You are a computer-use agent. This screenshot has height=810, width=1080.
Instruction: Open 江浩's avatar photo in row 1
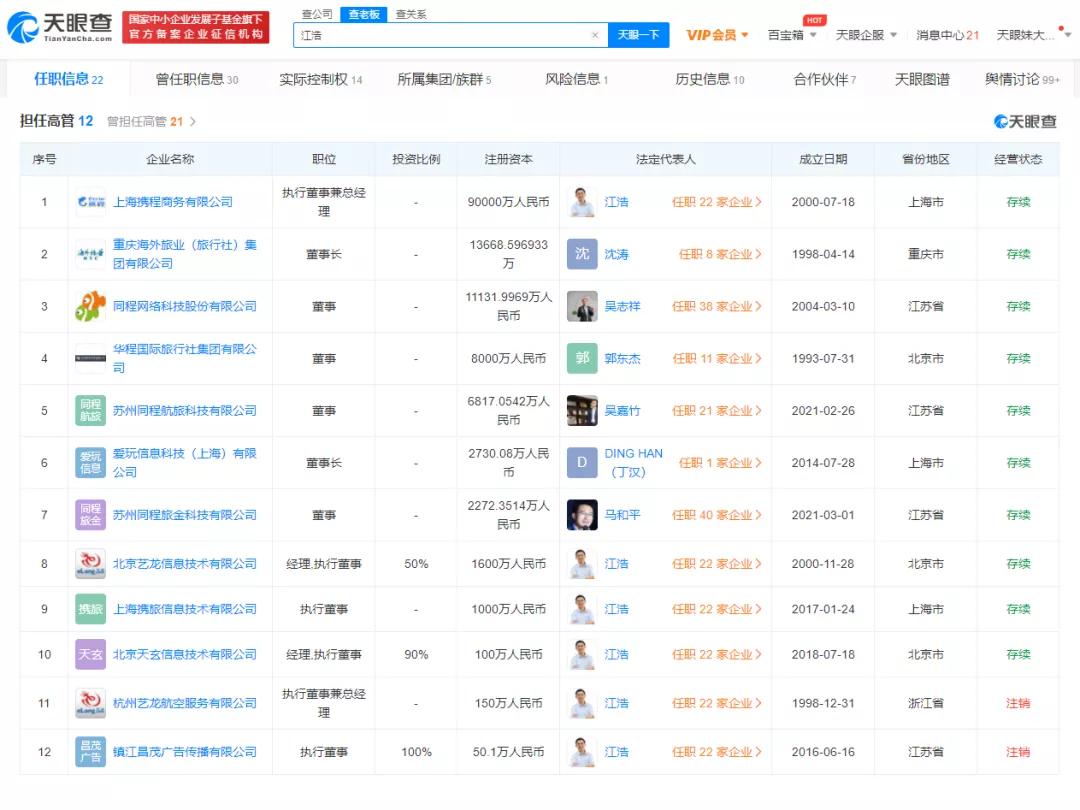(x=581, y=201)
